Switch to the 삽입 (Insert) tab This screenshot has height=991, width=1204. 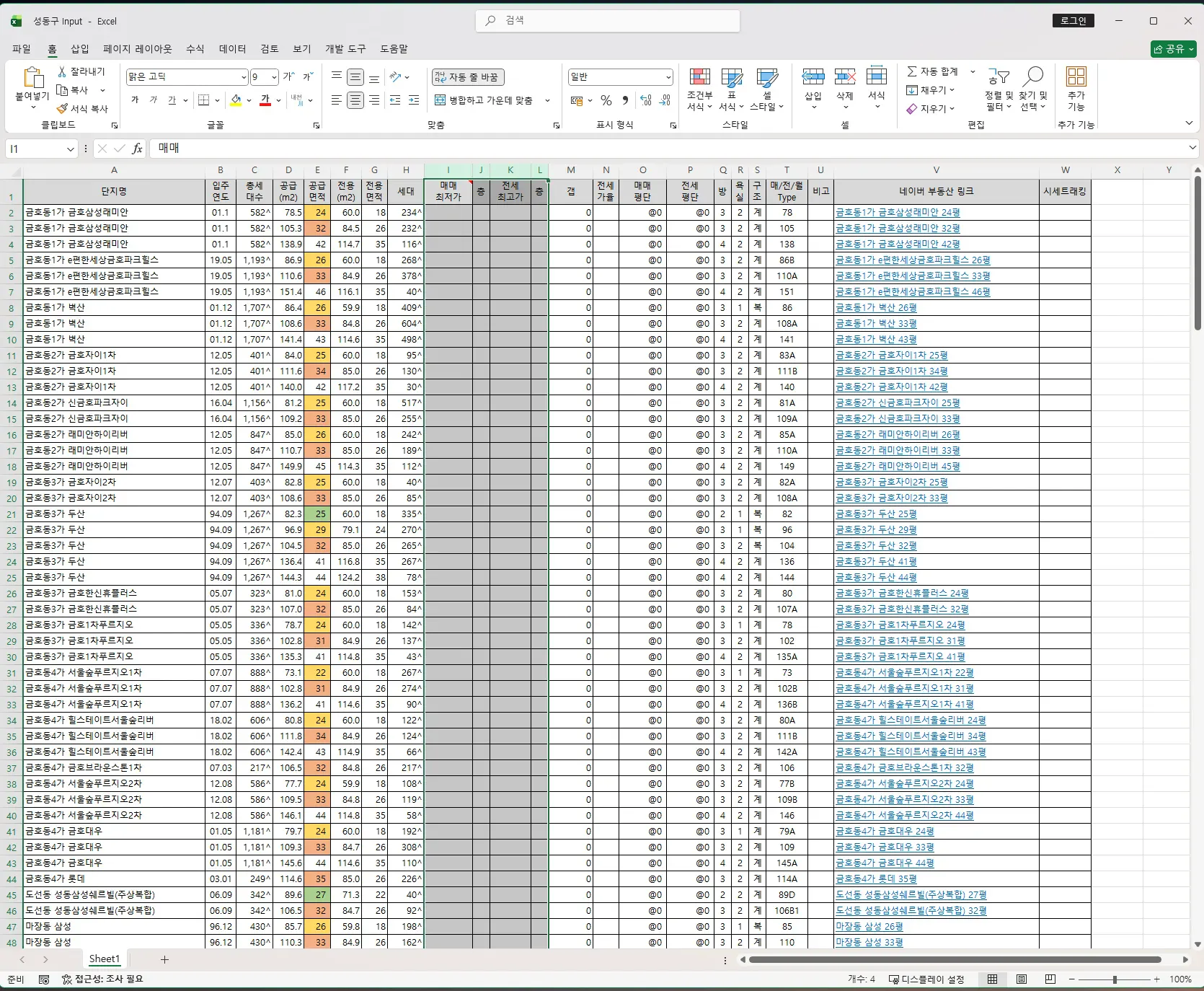click(x=80, y=49)
